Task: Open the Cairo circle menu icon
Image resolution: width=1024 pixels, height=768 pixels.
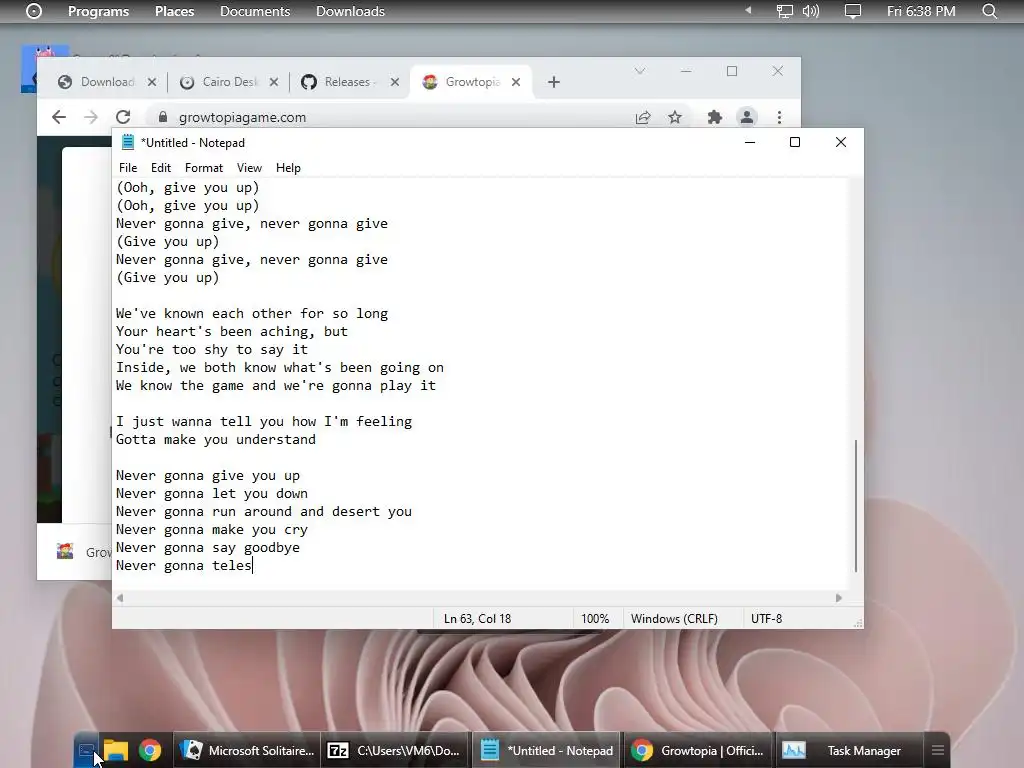Action: [x=34, y=11]
